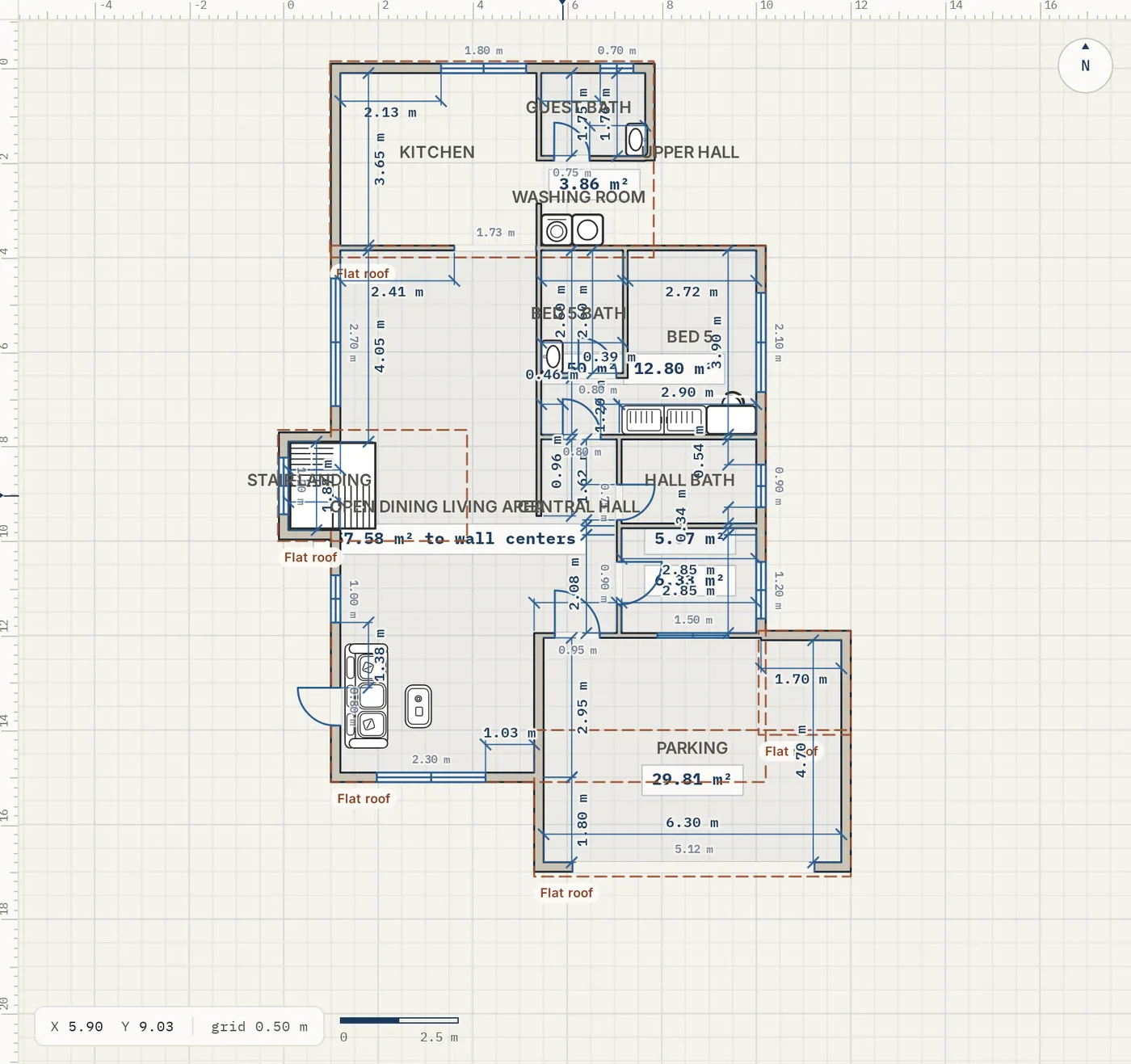Select the 3.86 m² area label
Viewport: 1131px width, 1064px height.
pyautogui.click(x=594, y=184)
